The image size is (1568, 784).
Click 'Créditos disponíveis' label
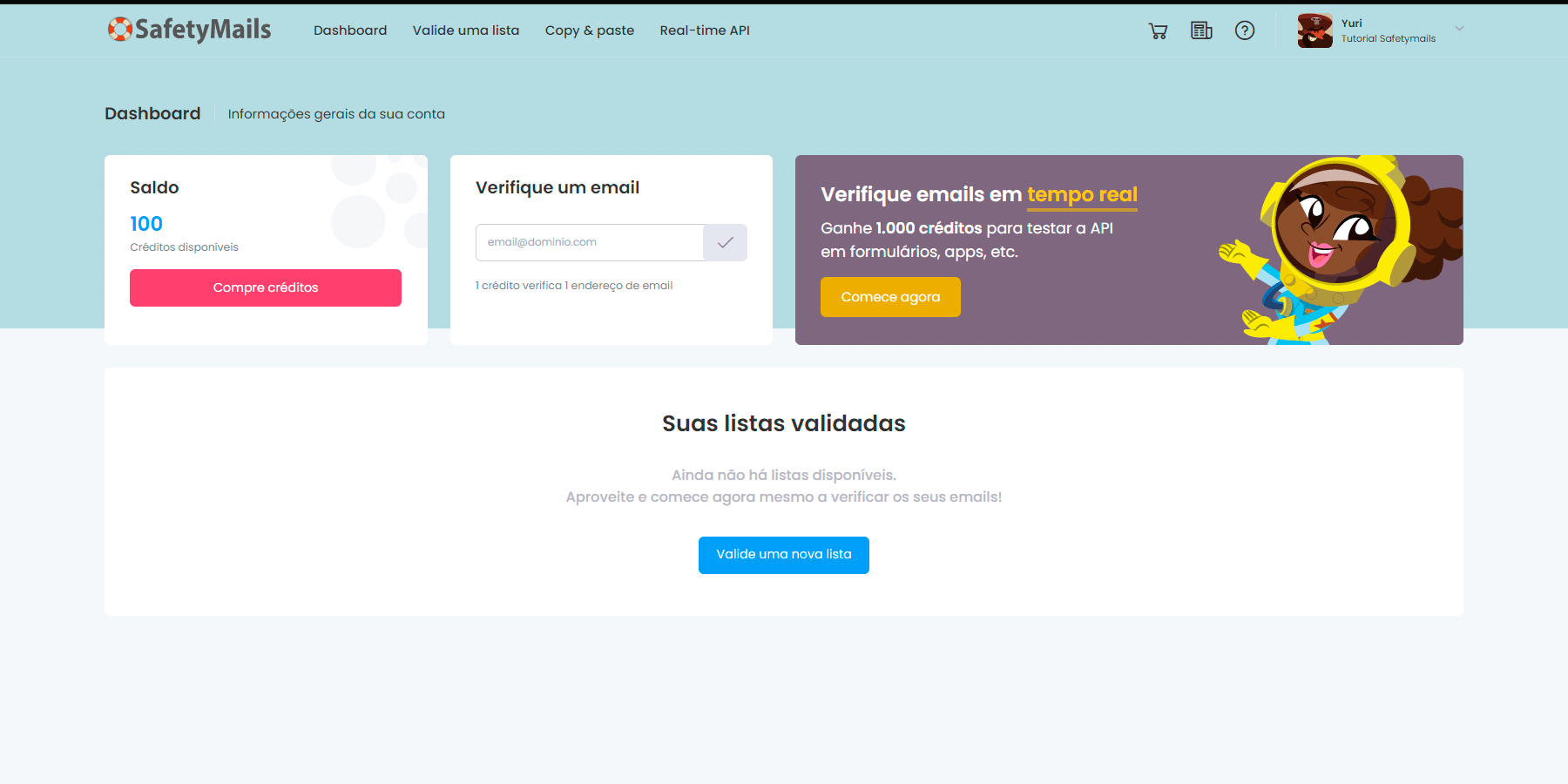click(x=184, y=247)
